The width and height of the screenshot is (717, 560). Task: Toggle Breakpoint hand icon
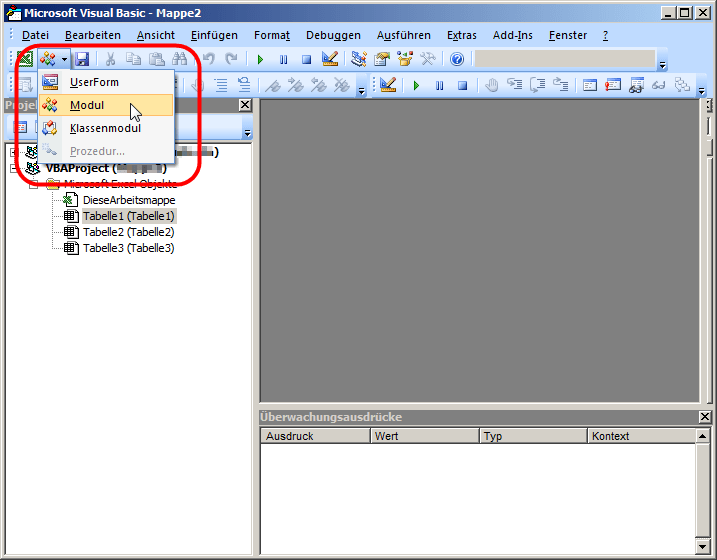492,85
